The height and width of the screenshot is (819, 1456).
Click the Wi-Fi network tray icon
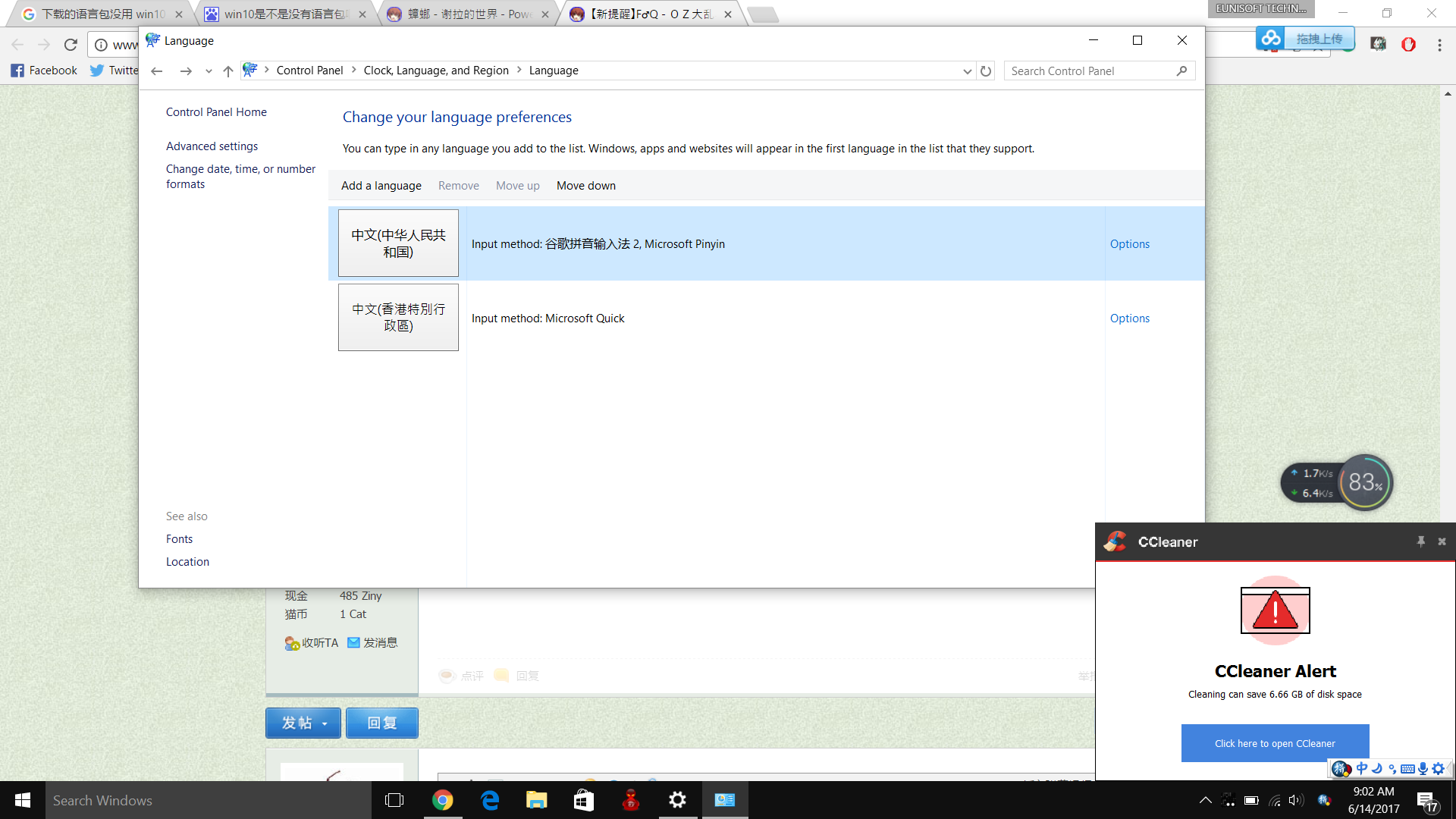(1275, 800)
